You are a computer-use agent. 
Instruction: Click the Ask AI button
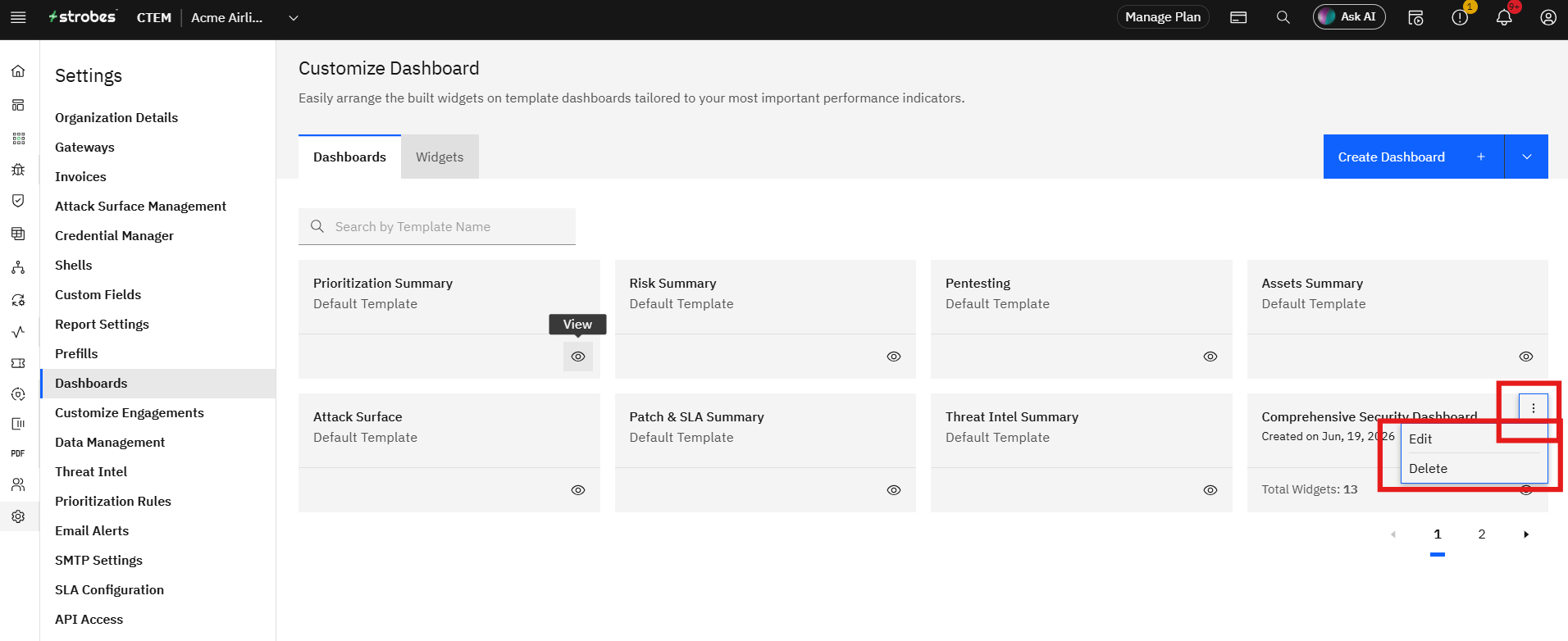coord(1349,17)
